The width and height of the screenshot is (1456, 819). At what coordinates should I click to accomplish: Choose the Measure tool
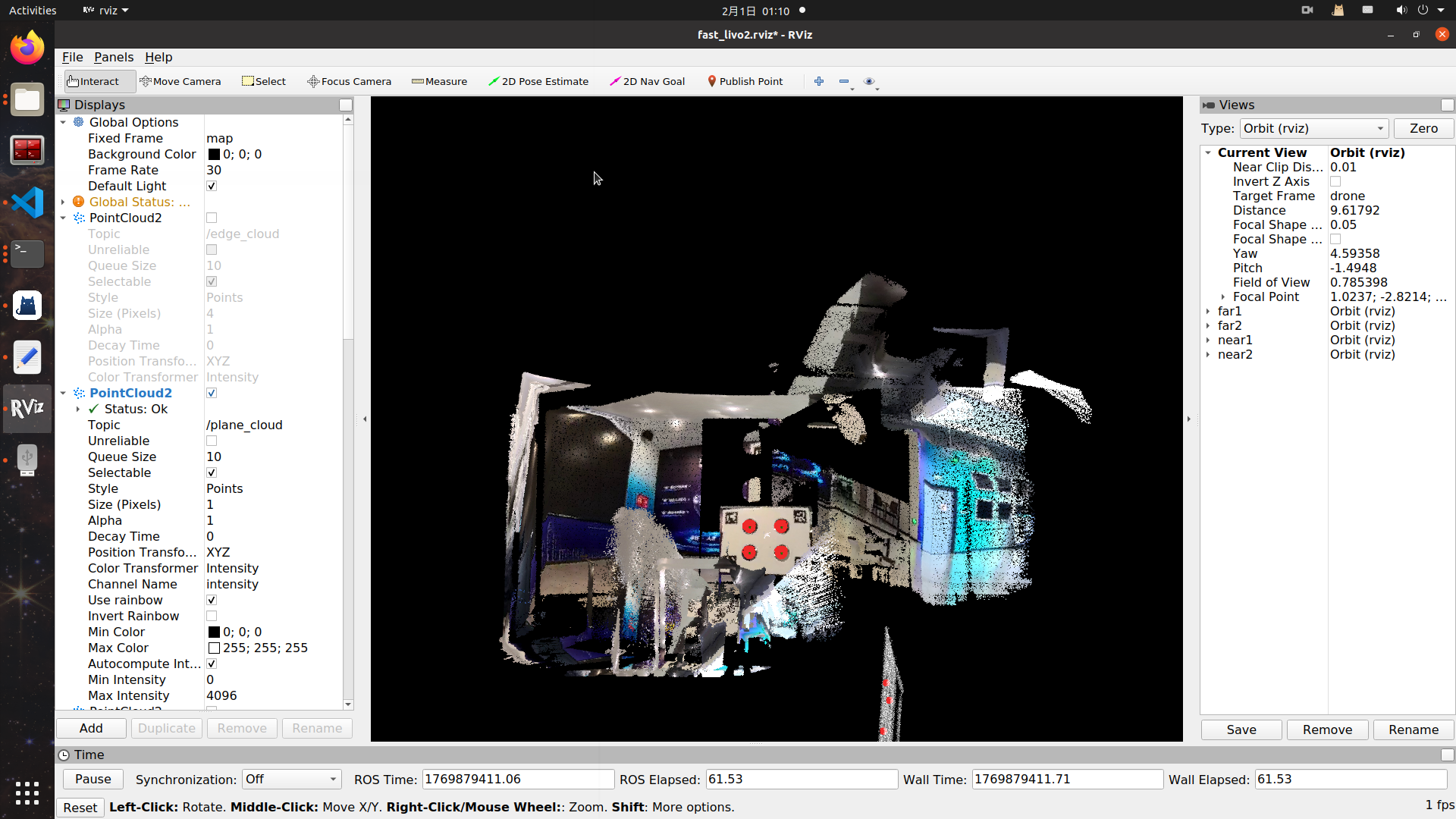[x=439, y=81]
